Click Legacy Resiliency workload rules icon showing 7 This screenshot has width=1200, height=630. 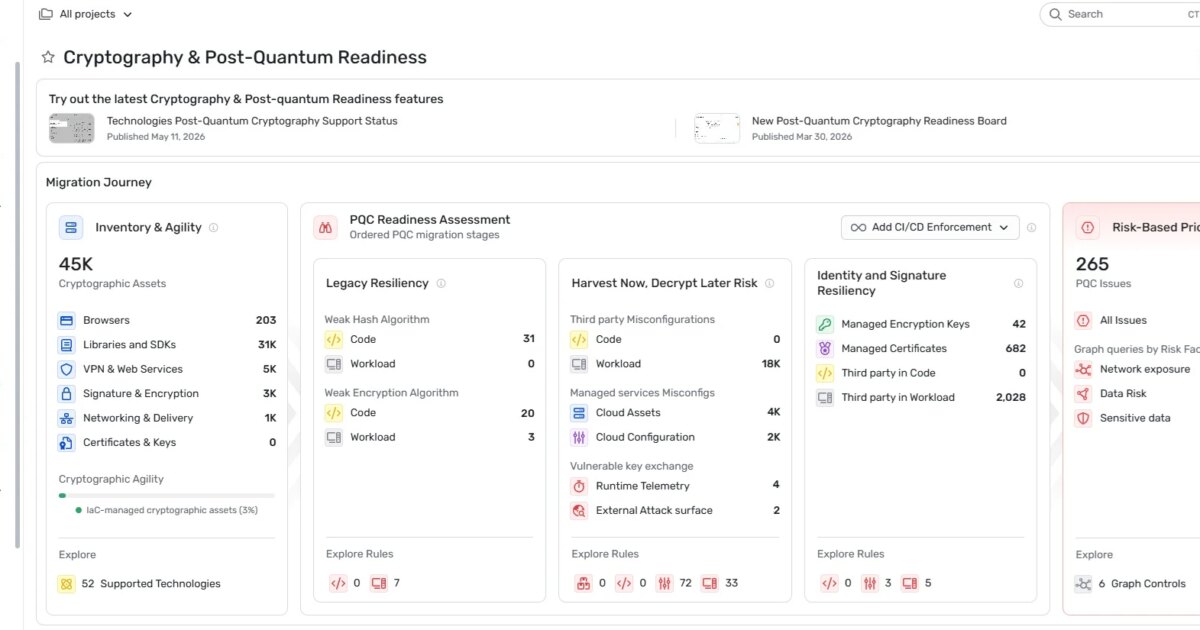379,583
